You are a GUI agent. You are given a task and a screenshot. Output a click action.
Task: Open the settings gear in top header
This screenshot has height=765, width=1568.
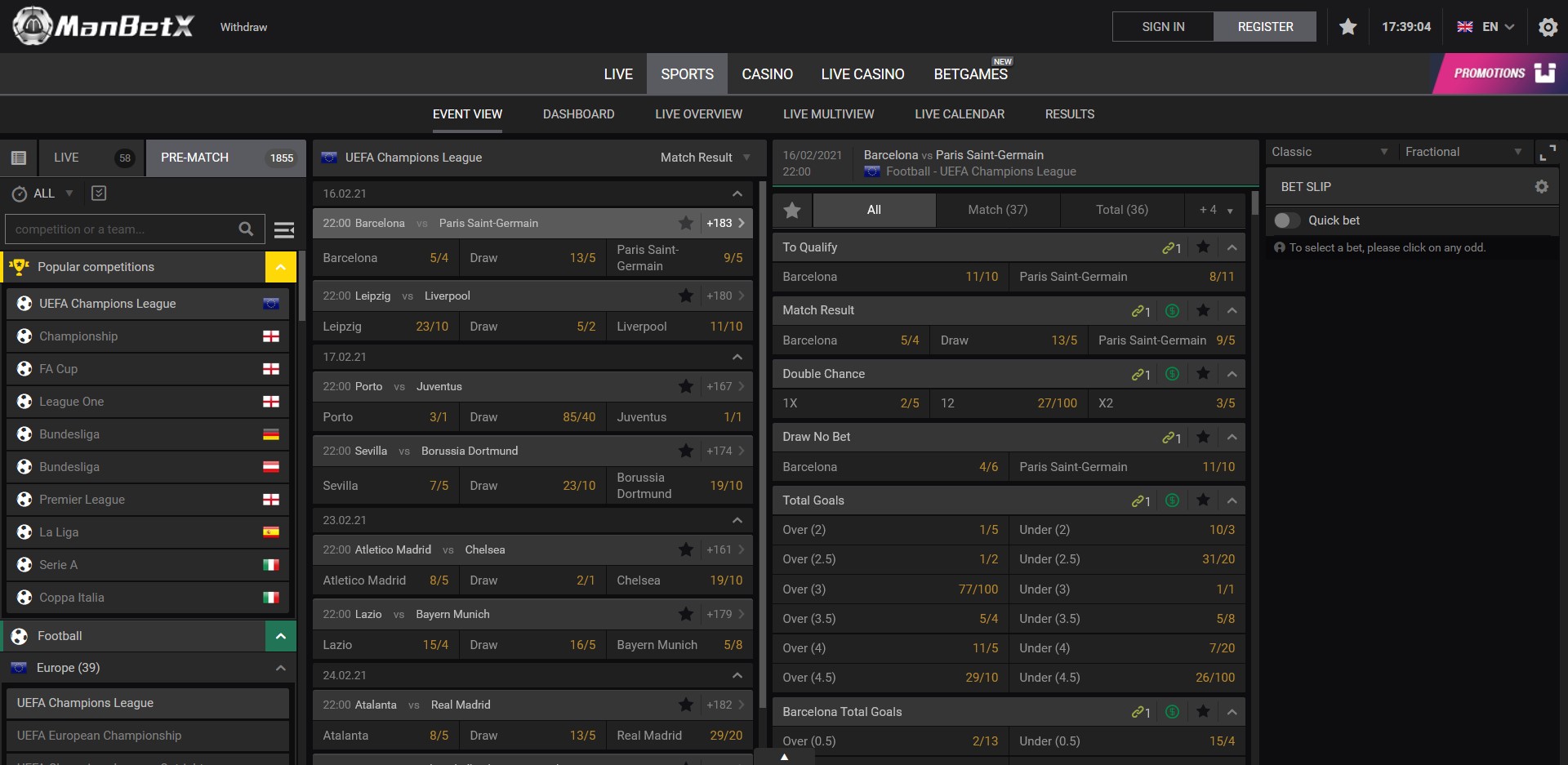point(1548,27)
